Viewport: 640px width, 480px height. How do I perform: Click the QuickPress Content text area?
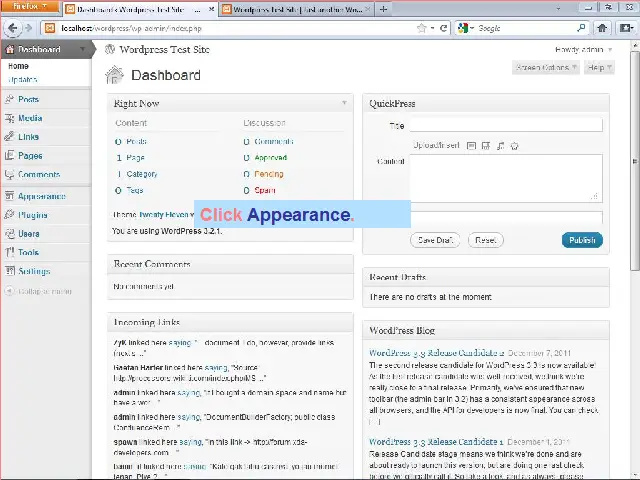pyautogui.click(x=506, y=178)
